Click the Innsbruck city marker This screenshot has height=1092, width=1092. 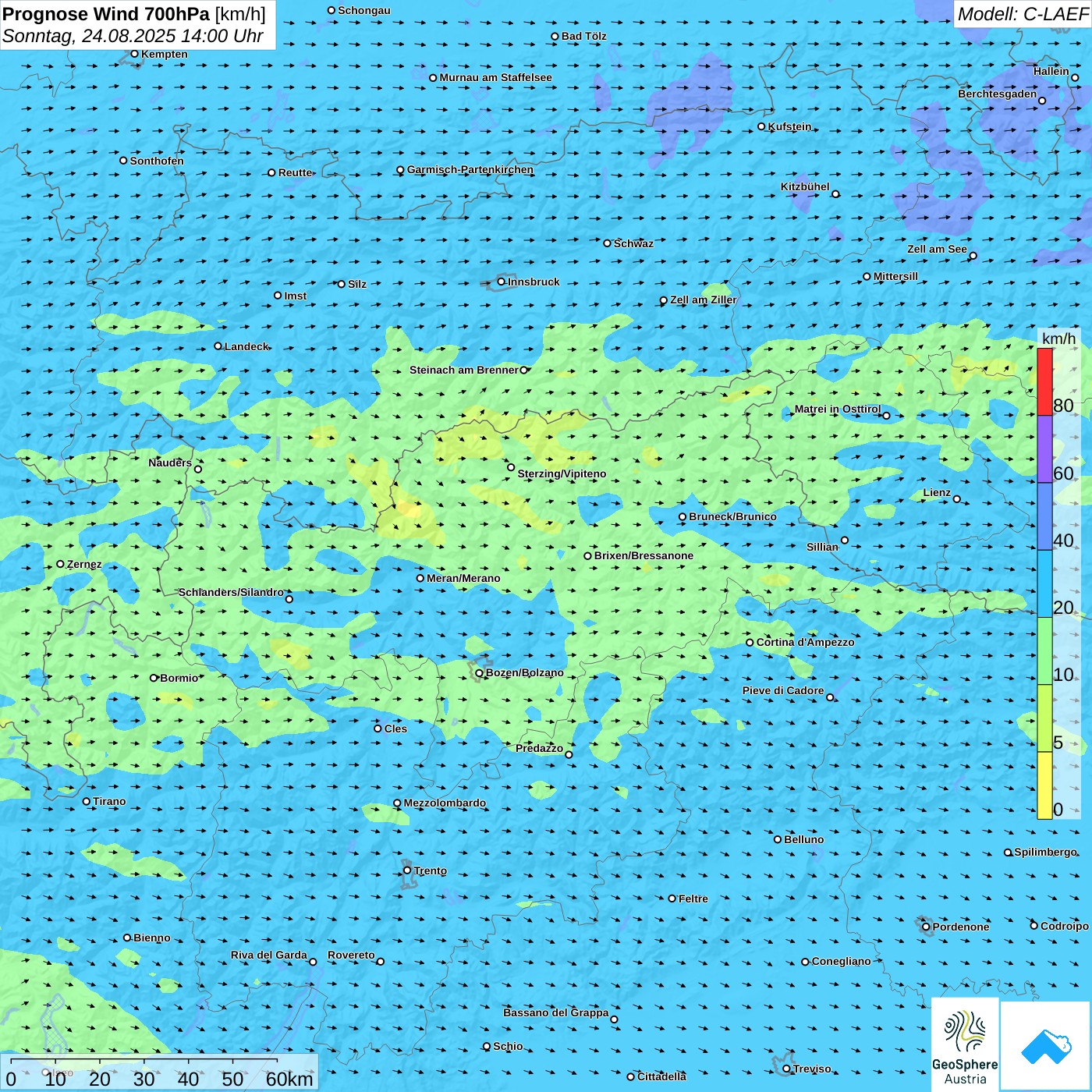(502, 282)
